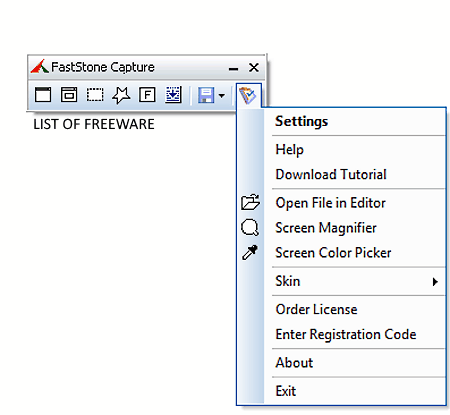Open the Skin submenu
The width and height of the screenshot is (450, 415).
point(355,281)
